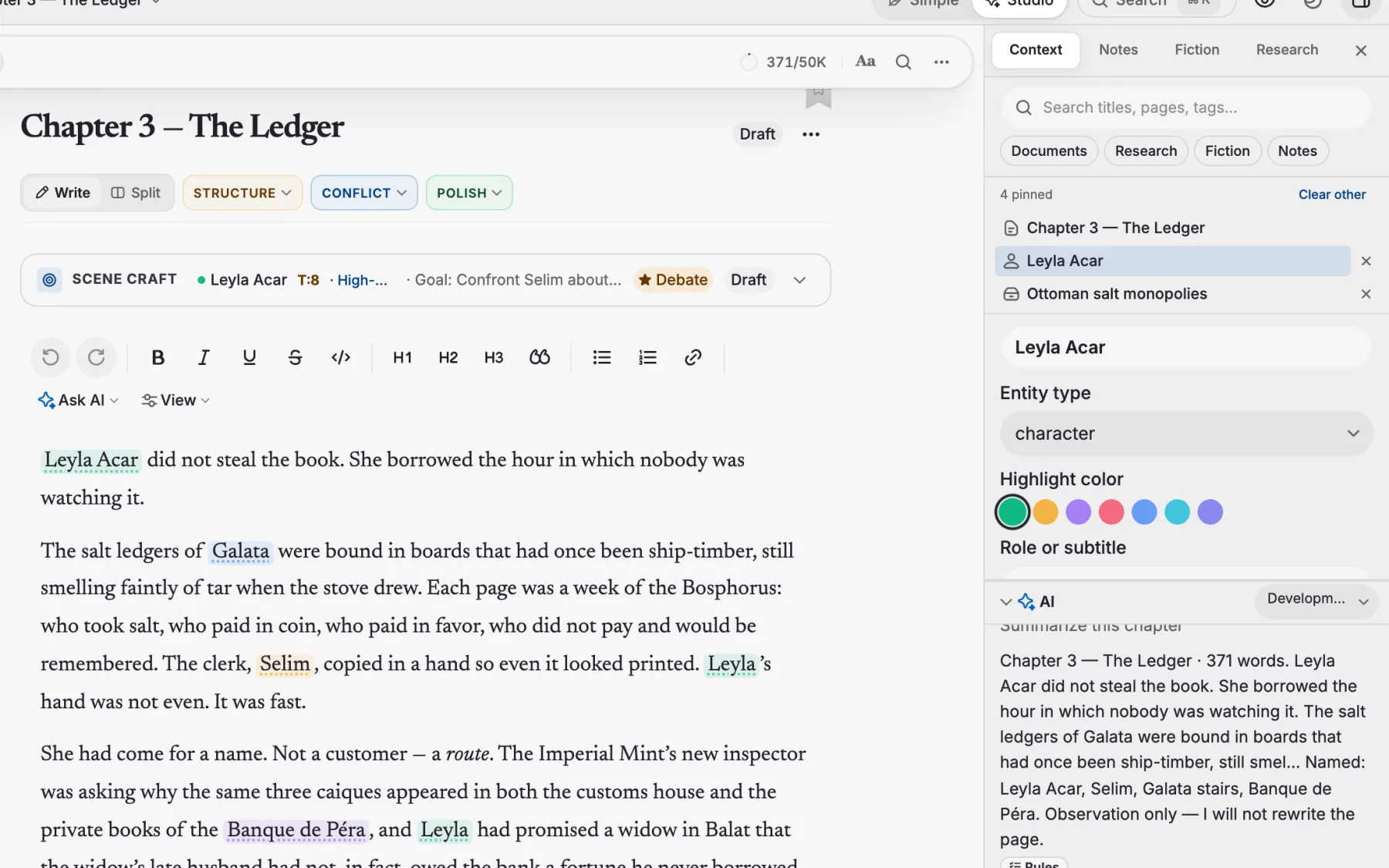Open the Development mode dropdown in the AI panel

1316,599
